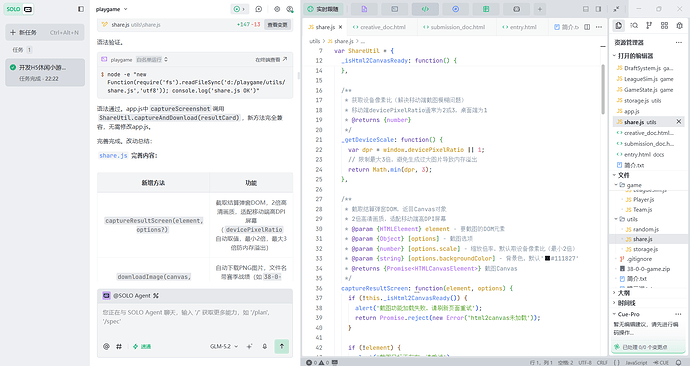
Task: Click the 新任务 new task button
Action: (x=45, y=32)
